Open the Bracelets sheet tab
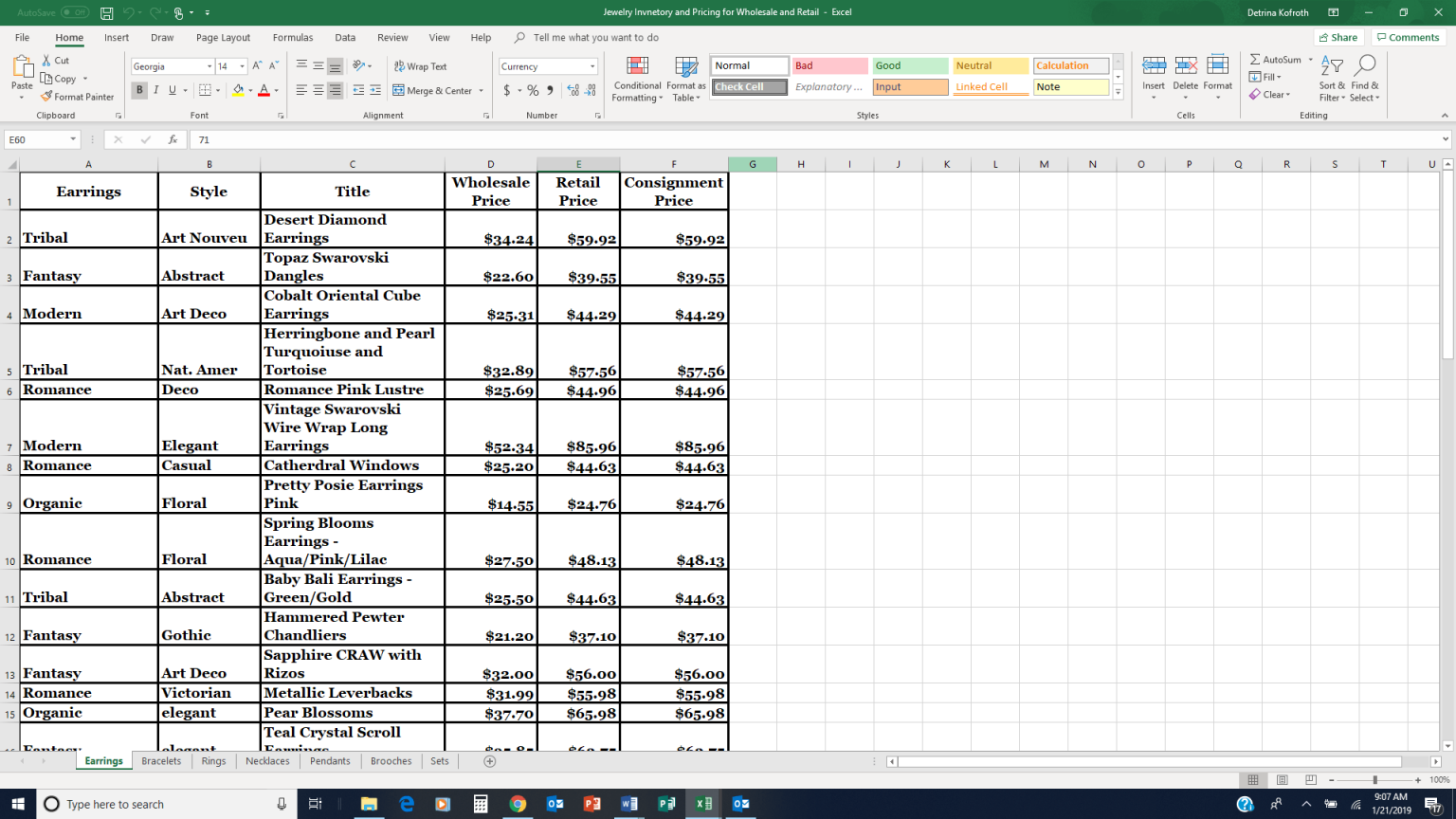The width and height of the screenshot is (1456, 819). click(x=161, y=760)
